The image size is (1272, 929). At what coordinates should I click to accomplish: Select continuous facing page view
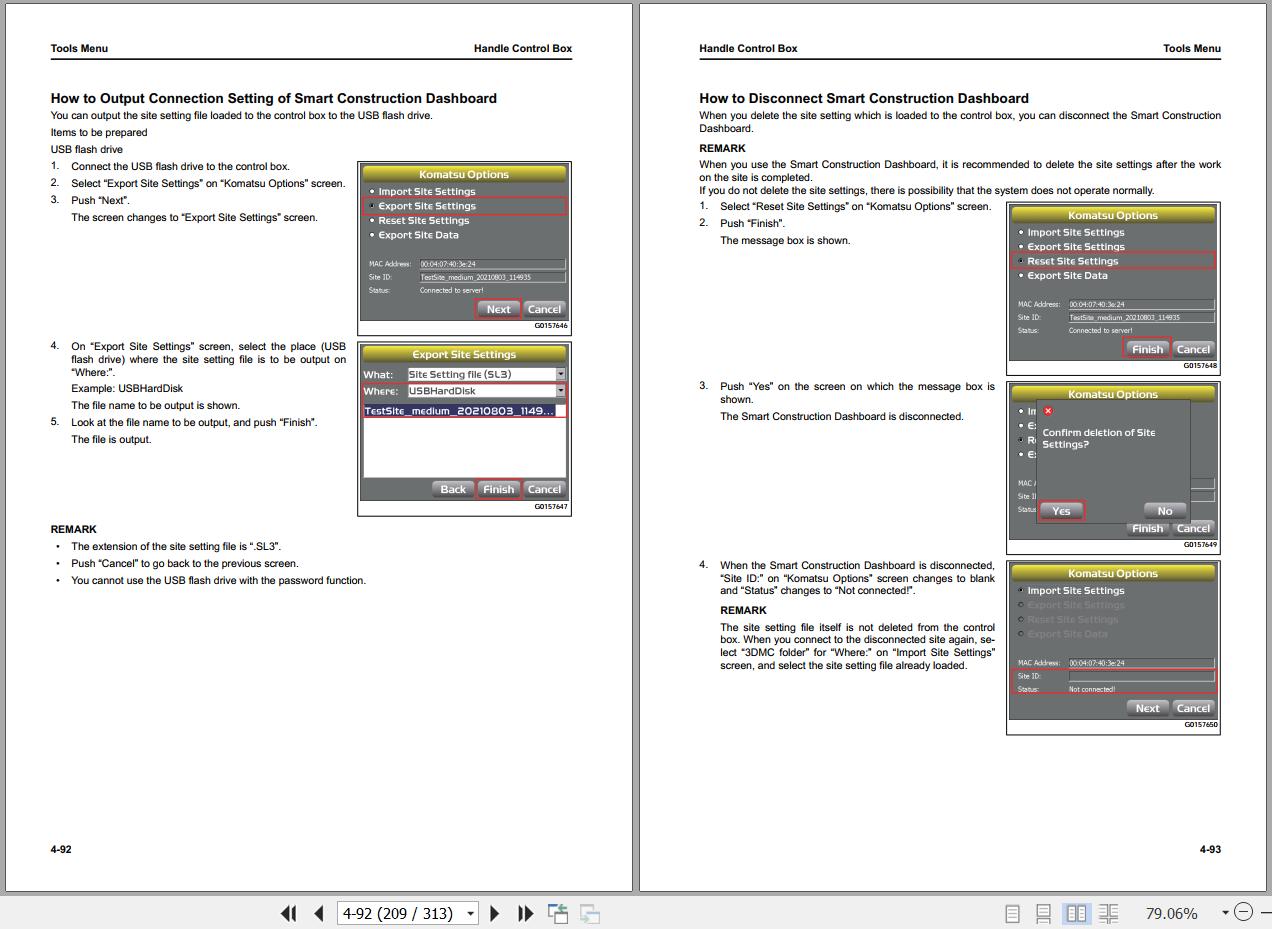(1108, 913)
